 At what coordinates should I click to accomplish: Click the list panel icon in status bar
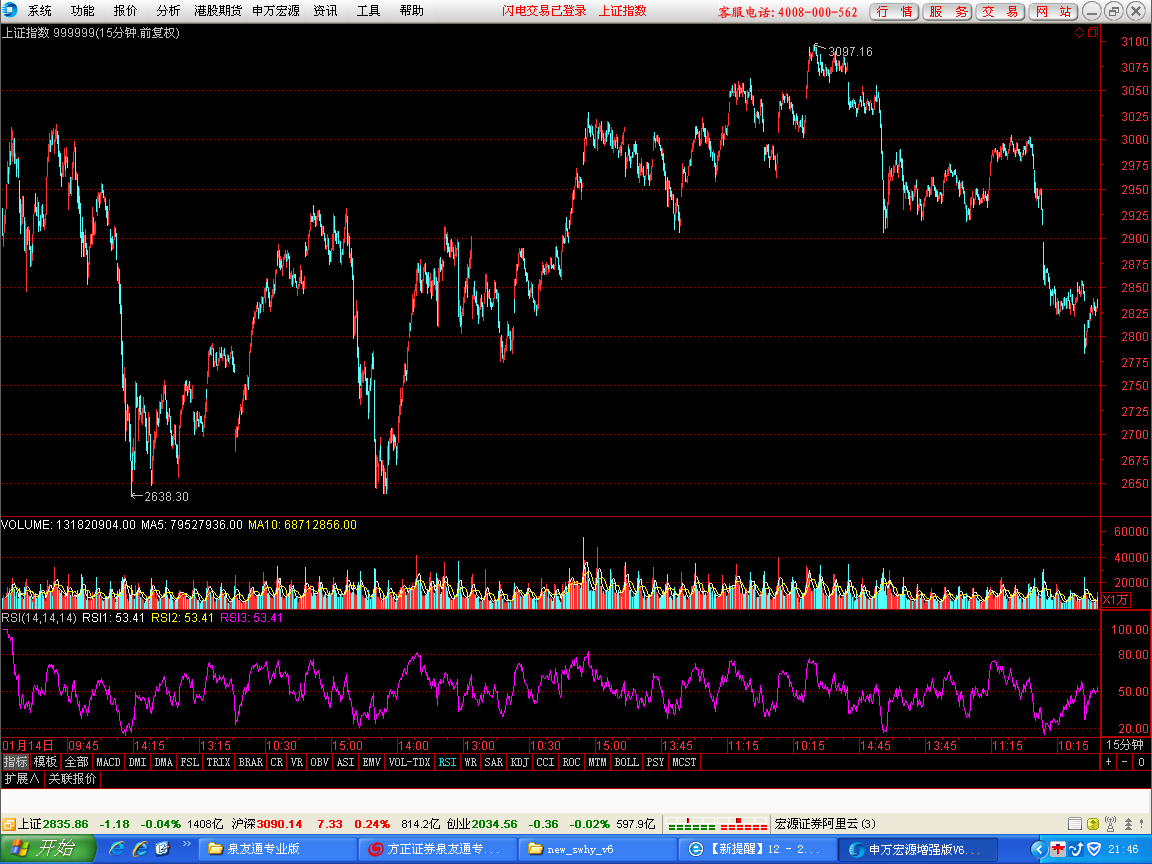tap(1075, 824)
